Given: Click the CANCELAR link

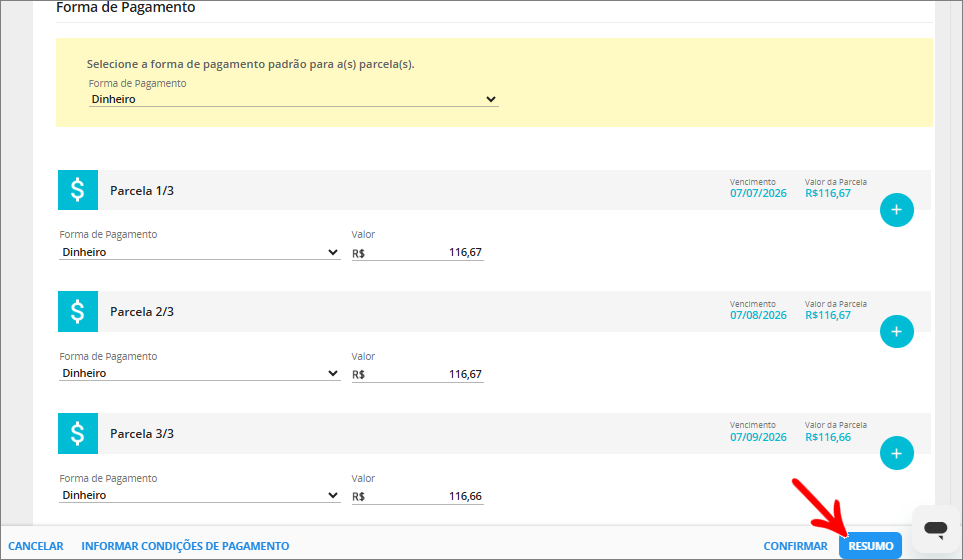Looking at the screenshot, I should click(x=36, y=546).
